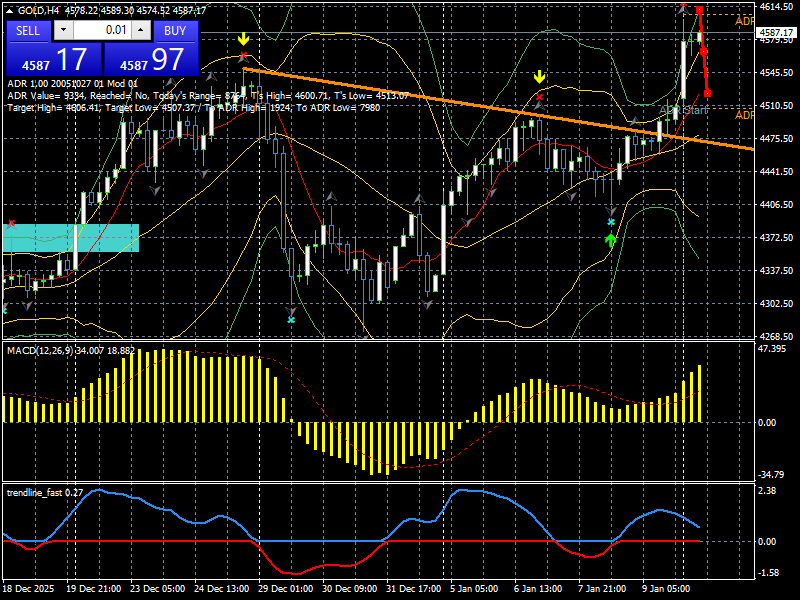Decrease lot volume with the down arrow
This screenshot has height=600, width=800.
pos(63,30)
